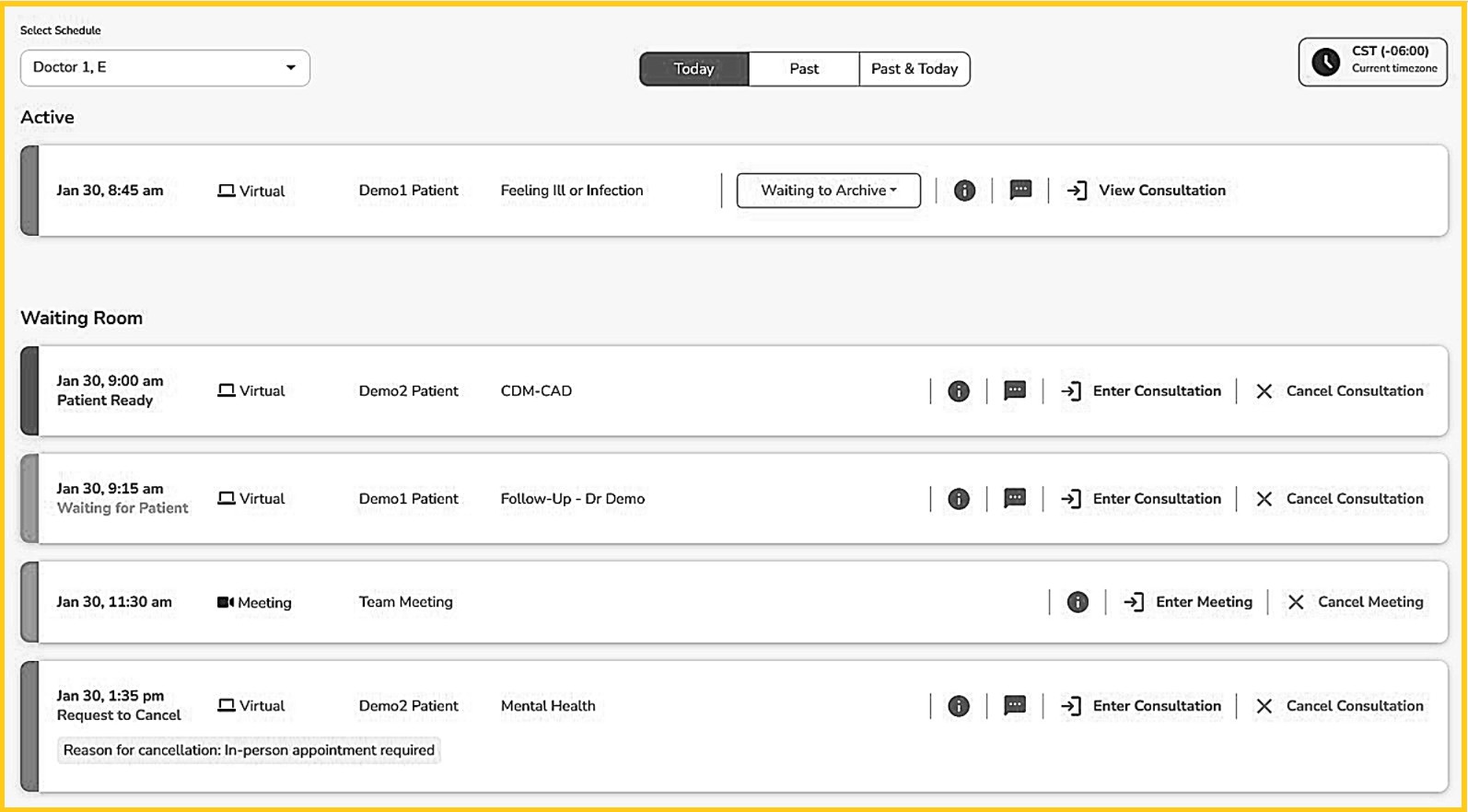Select the Past & Today tab
1468x812 pixels.
tap(915, 69)
